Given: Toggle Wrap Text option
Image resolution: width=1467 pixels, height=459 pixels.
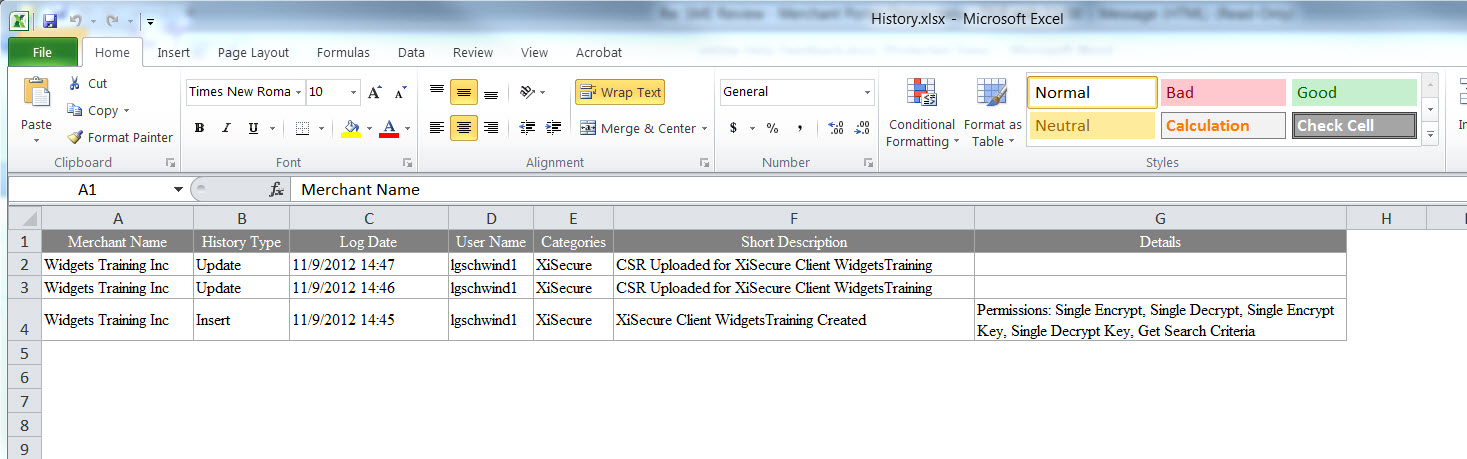Looking at the screenshot, I should click(620, 92).
